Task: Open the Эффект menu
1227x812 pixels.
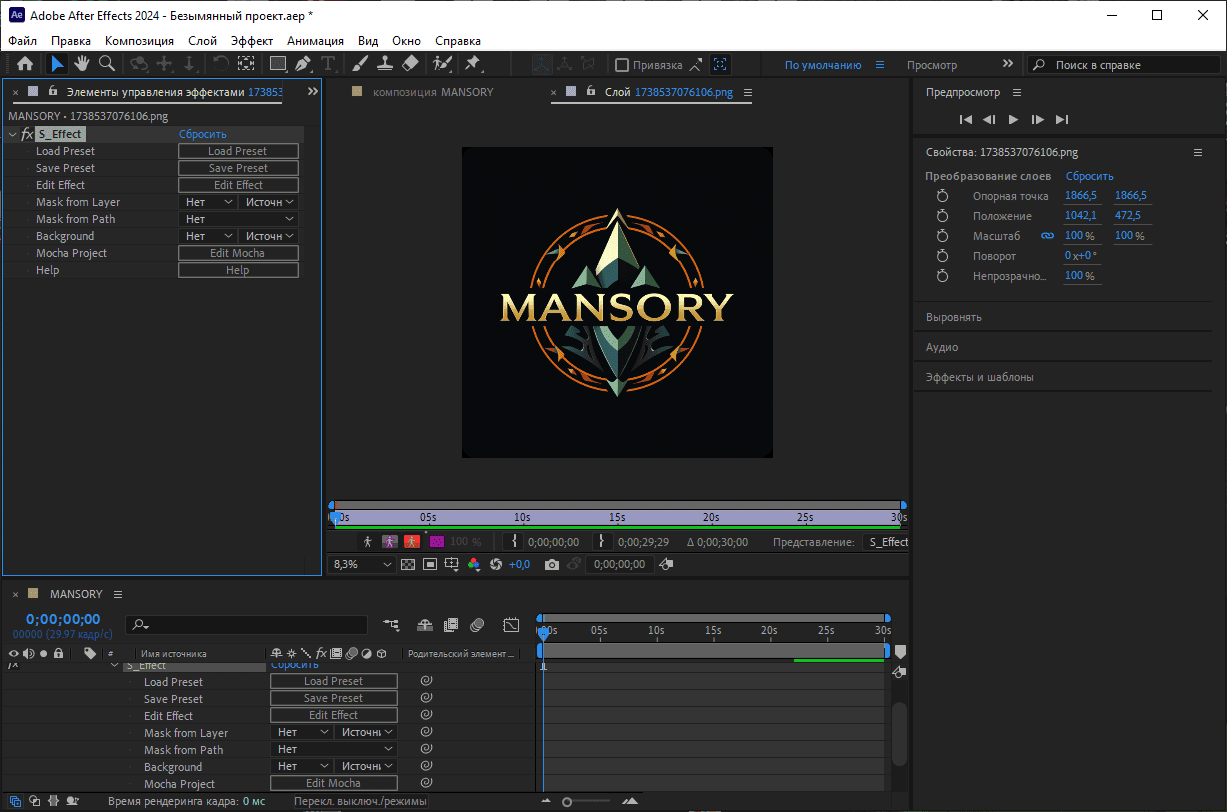Action: point(252,41)
